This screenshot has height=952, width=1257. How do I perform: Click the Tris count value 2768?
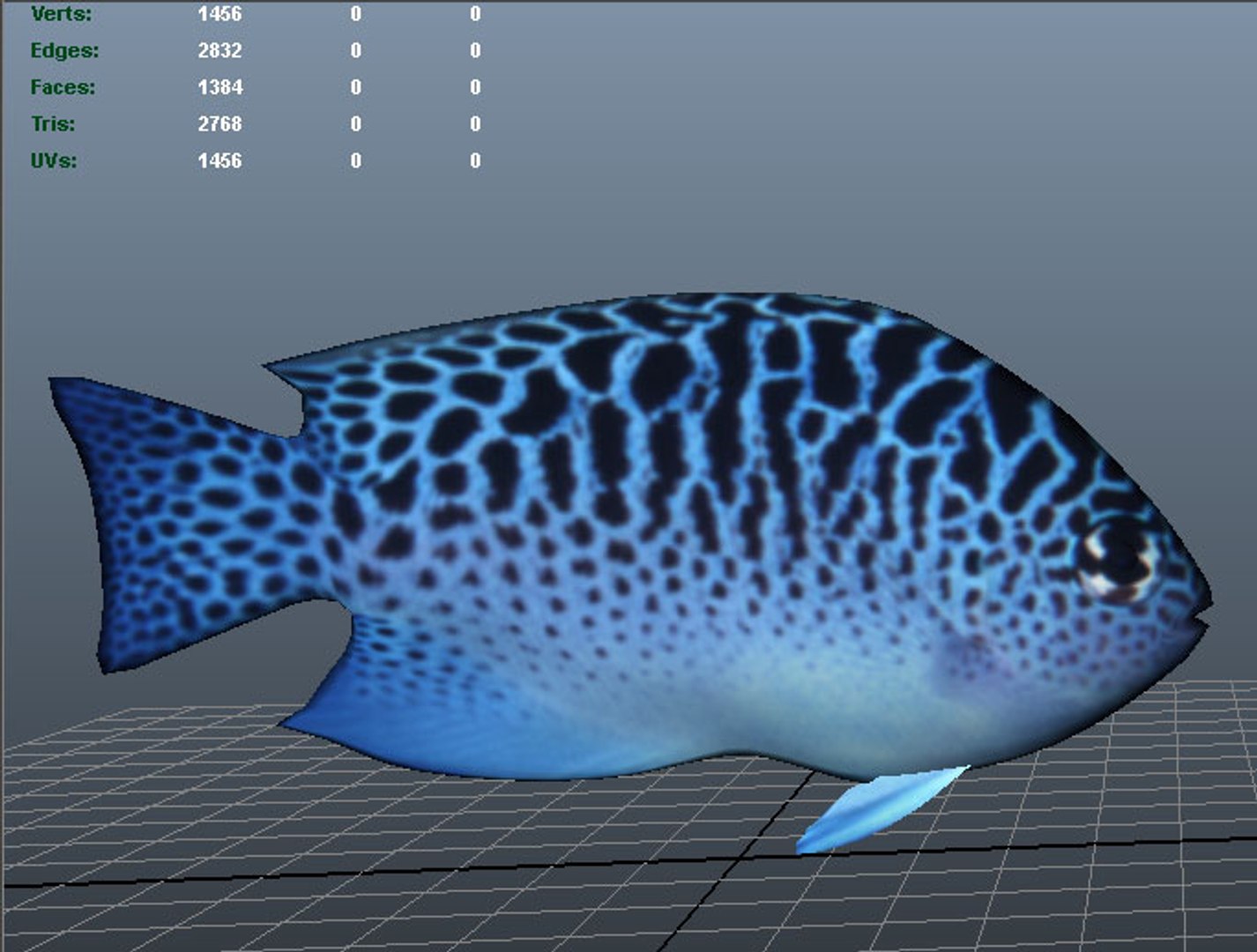[219, 123]
